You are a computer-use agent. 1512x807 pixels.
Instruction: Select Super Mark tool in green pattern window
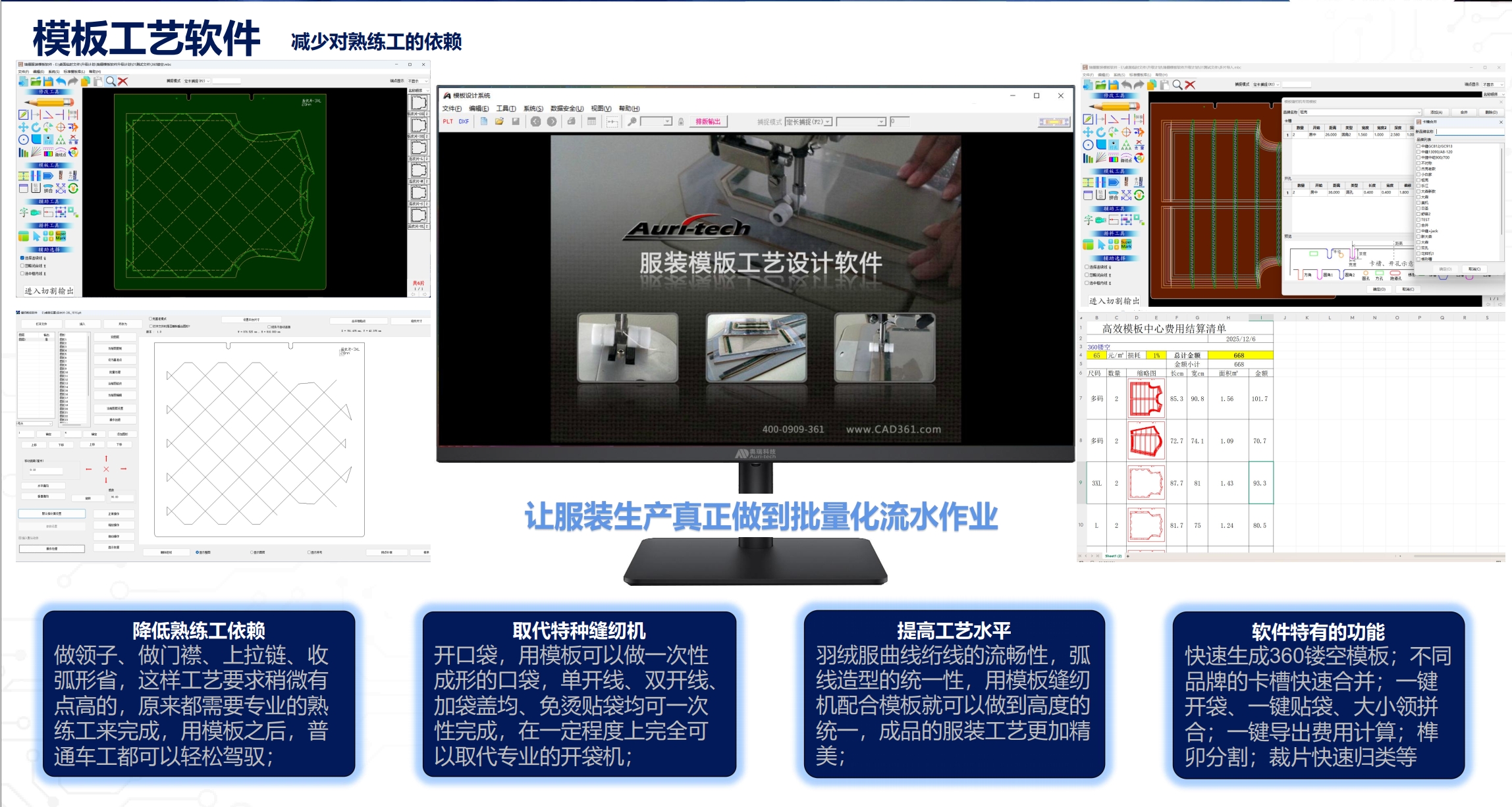61,236
